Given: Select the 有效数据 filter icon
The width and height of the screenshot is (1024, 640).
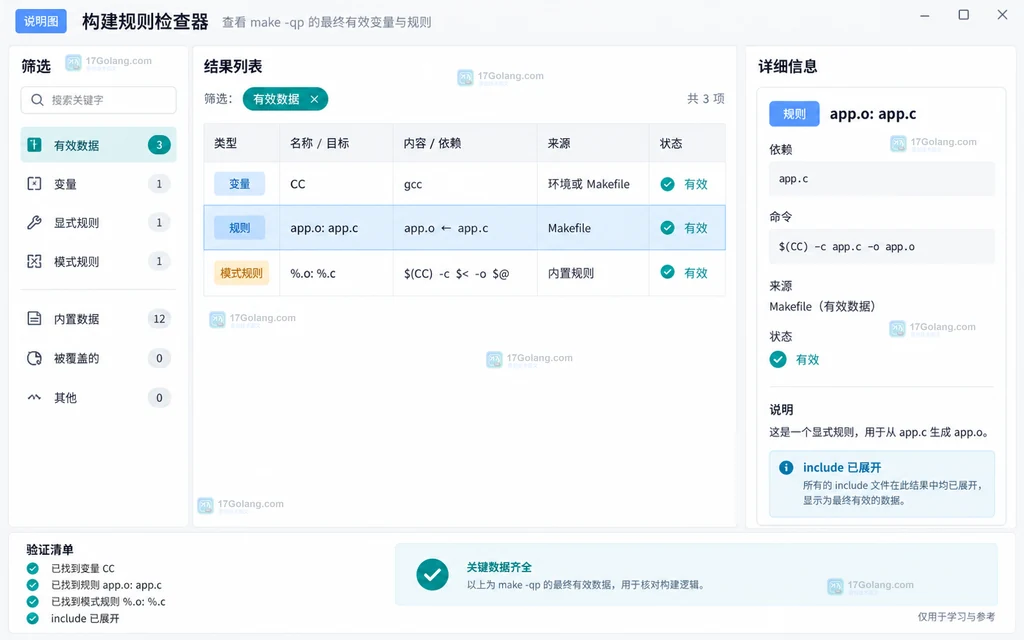Looking at the screenshot, I should click(x=35, y=145).
